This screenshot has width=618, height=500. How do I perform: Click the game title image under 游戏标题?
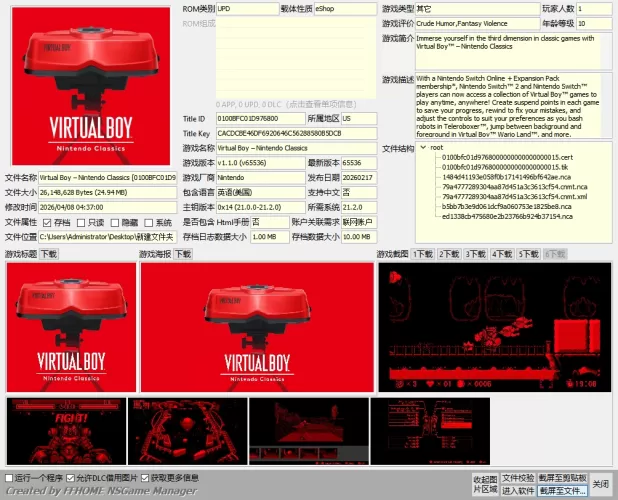(71, 327)
